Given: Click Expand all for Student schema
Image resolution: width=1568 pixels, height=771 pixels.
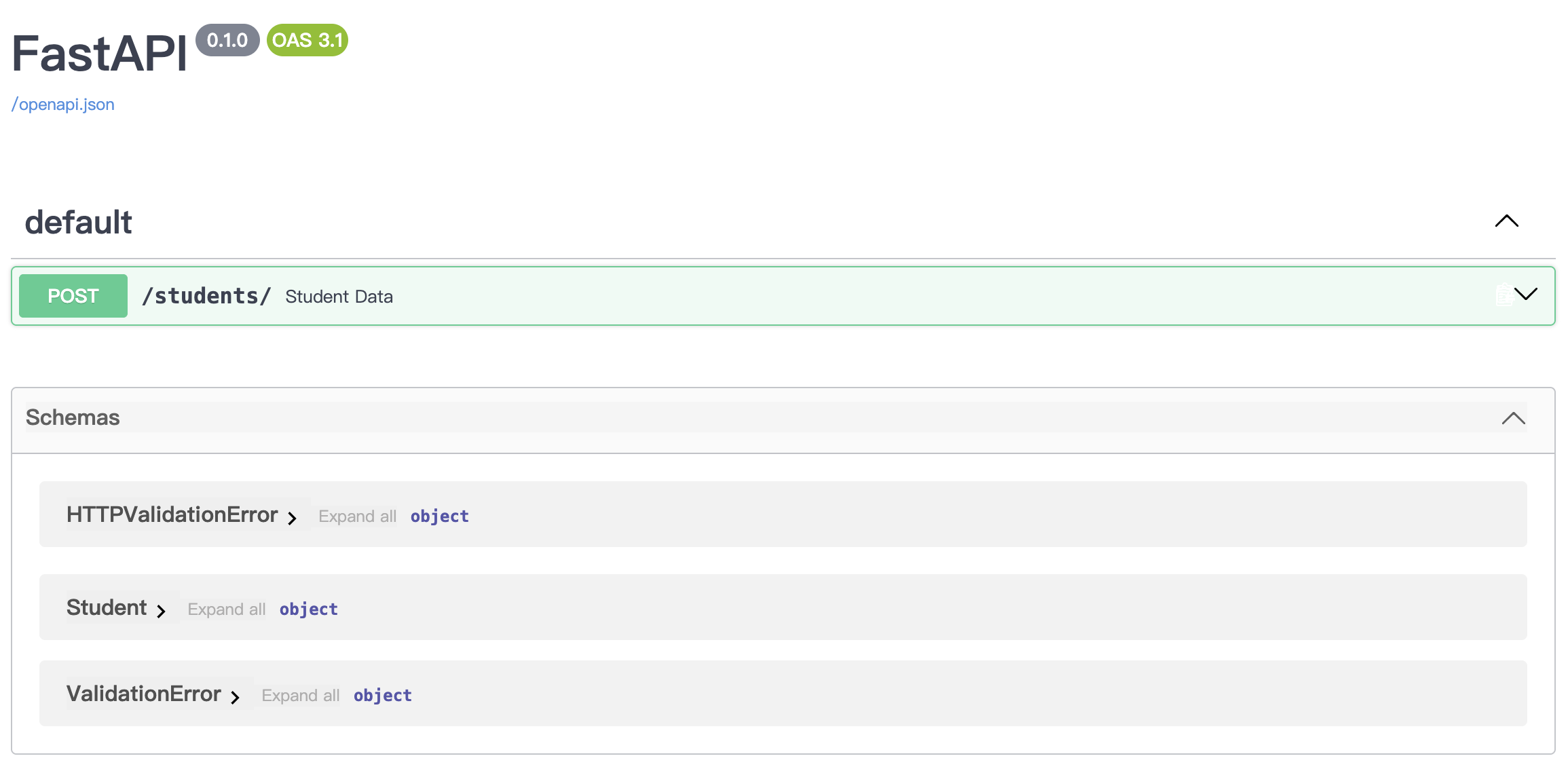Looking at the screenshot, I should pos(226,609).
